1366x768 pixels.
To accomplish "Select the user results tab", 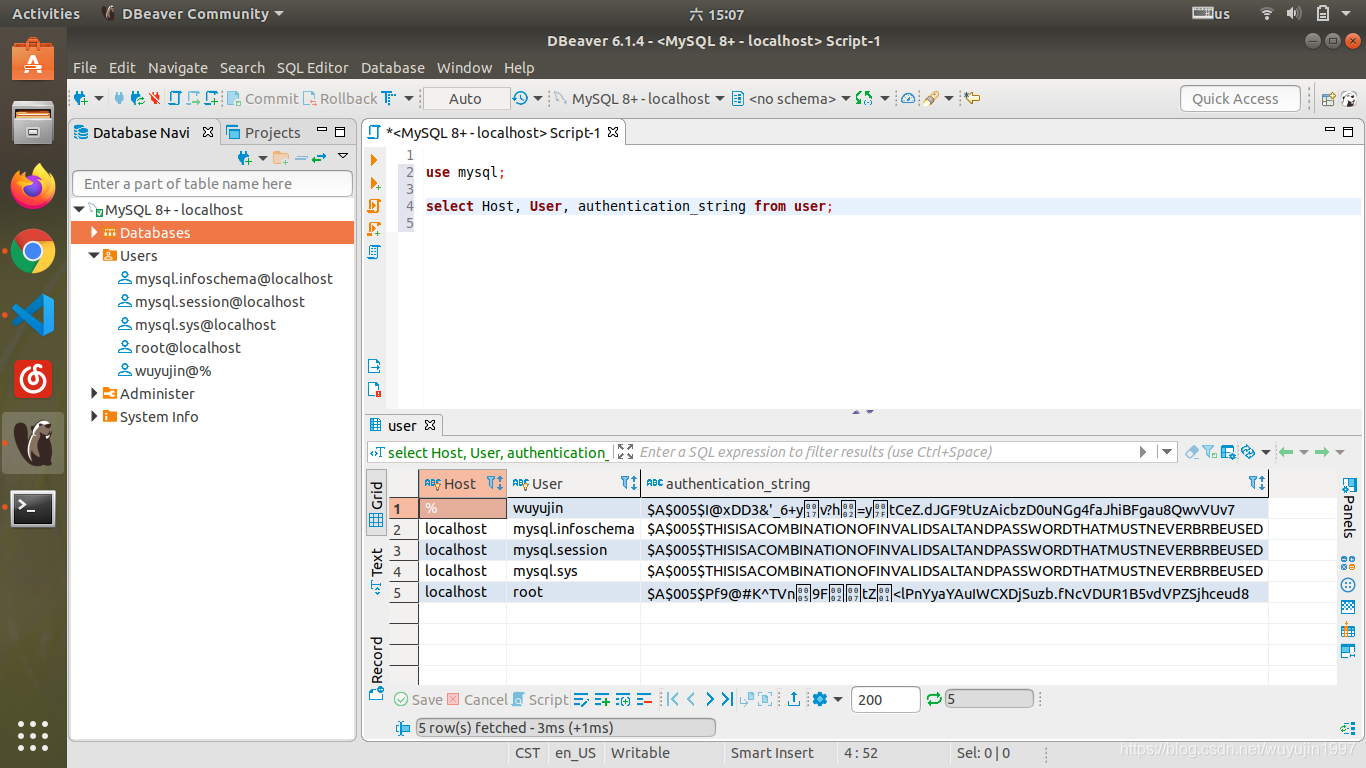I will pyautogui.click(x=402, y=425).
